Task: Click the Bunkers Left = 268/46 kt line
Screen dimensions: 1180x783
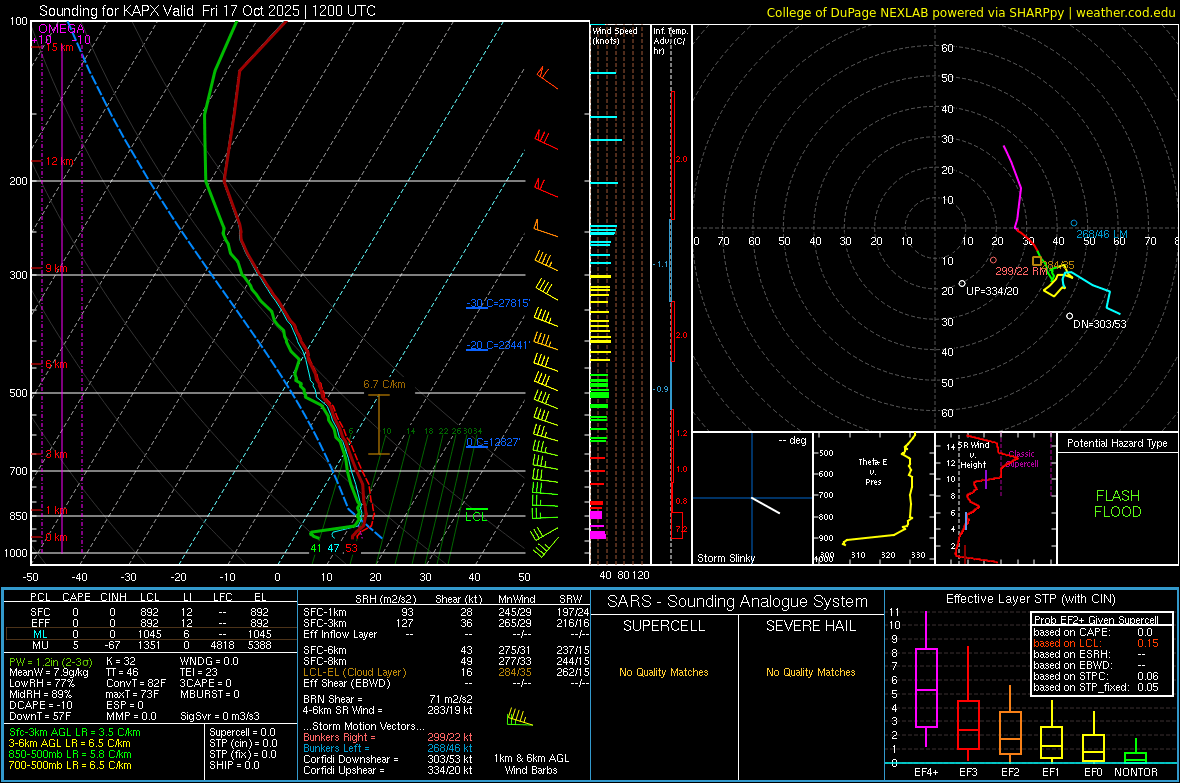Action: [388, 748]
